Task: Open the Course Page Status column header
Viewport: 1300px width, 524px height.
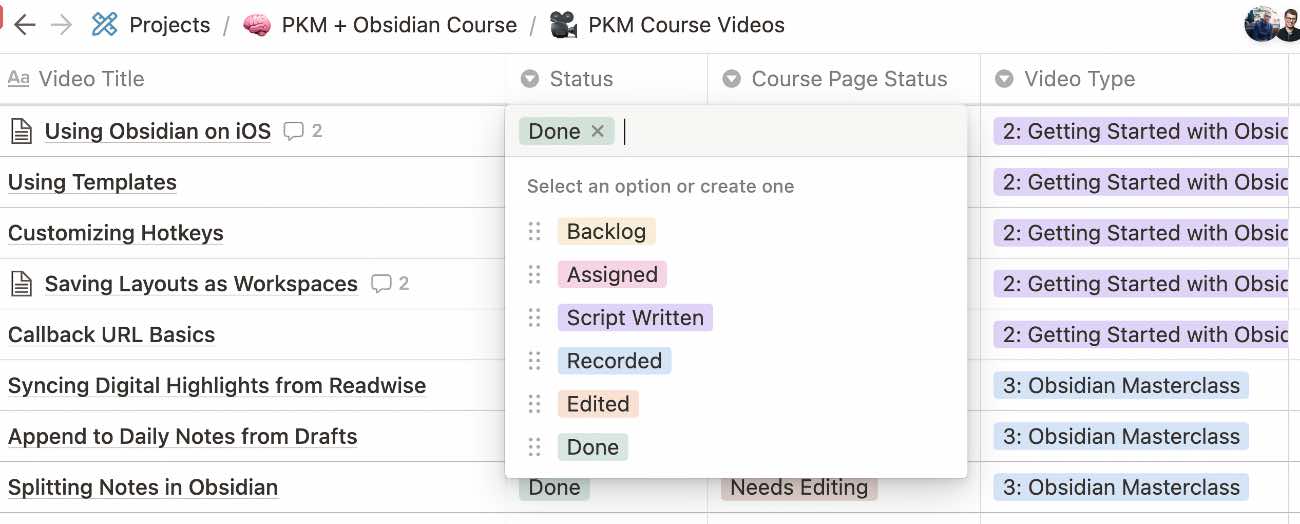Action: pyautogui.click(x=844, y=79)
